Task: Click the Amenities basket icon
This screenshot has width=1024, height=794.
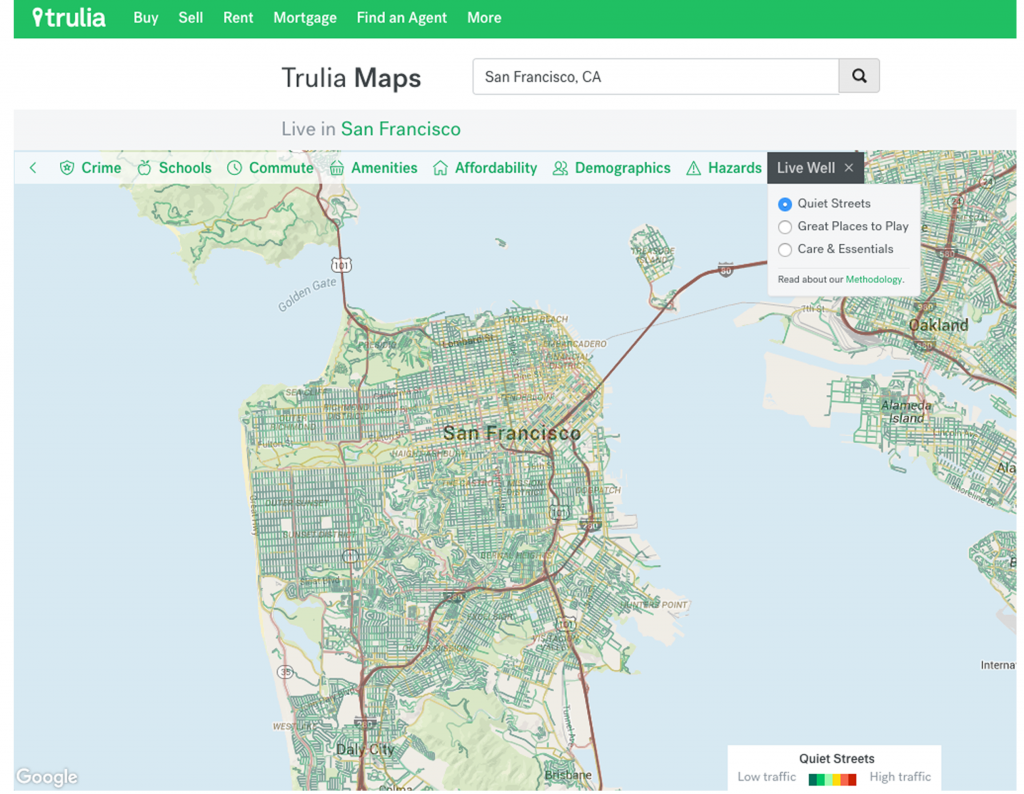Action: [x=336, y=168]
